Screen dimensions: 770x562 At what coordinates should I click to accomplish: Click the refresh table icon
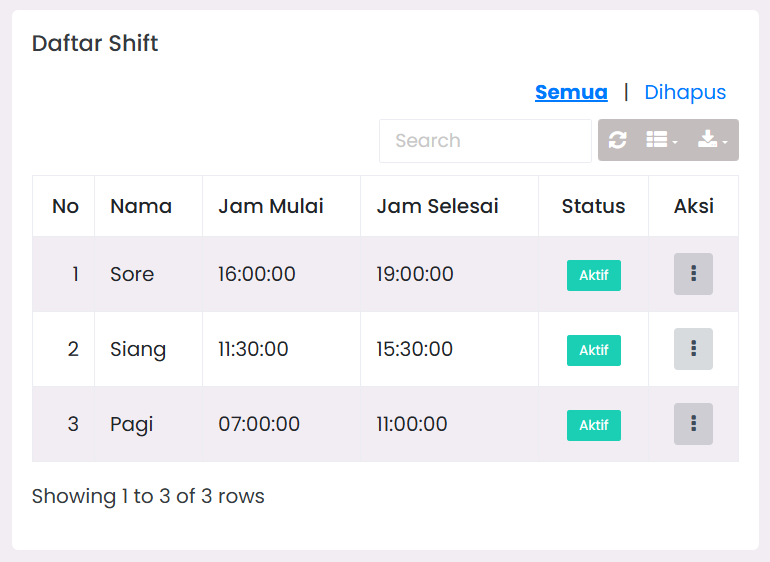coord(618,140)
